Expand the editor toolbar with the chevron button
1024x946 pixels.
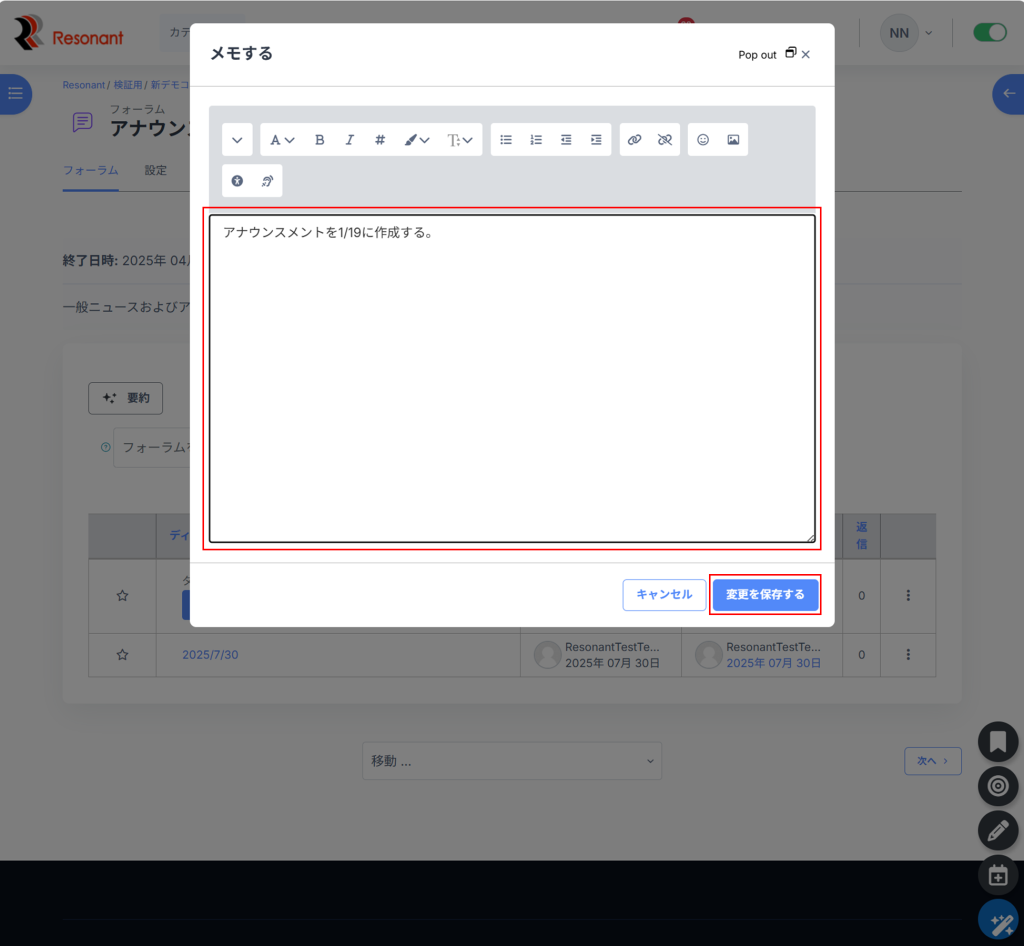tap(237, 140)
